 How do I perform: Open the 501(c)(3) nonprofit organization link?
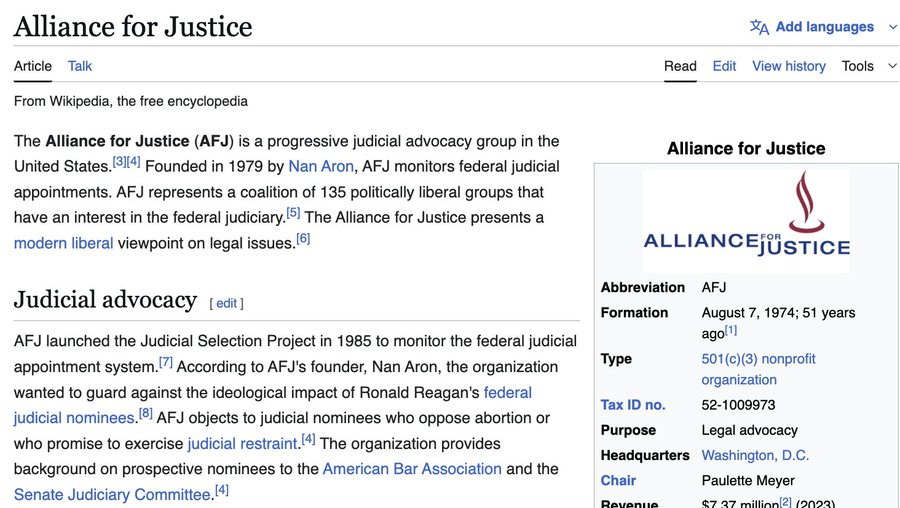coord(758,369)
